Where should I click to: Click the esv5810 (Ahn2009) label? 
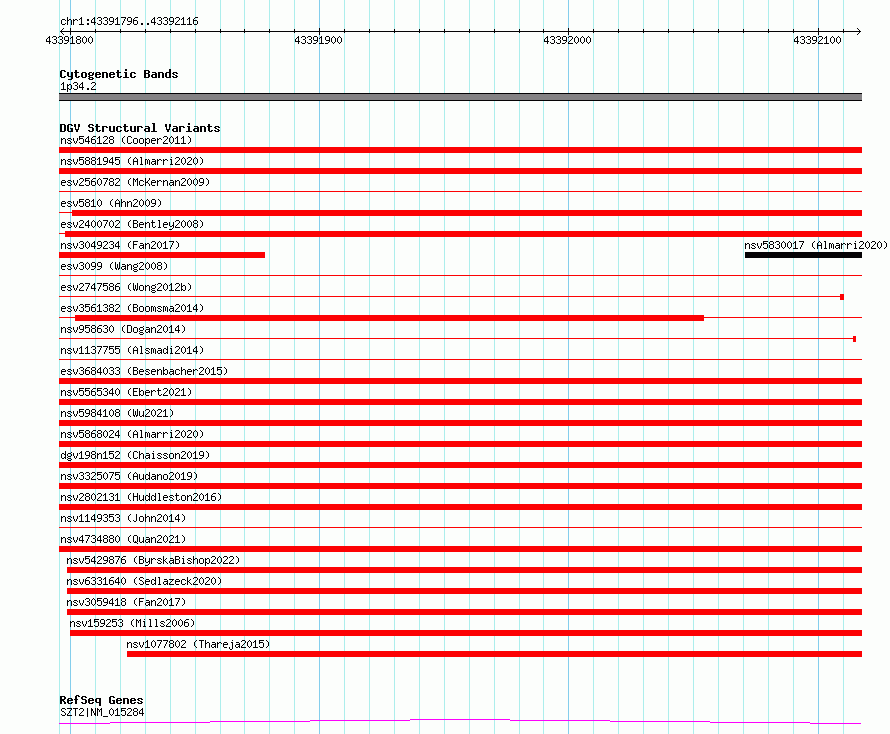[x=111, y=203]
